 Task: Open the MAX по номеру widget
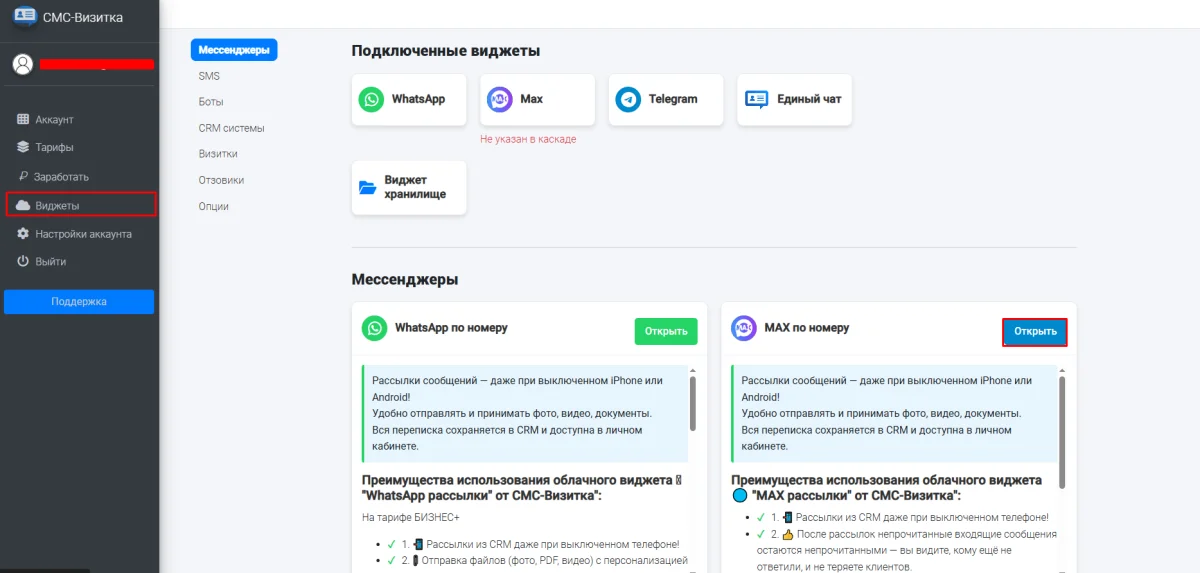pos(1035,331)
